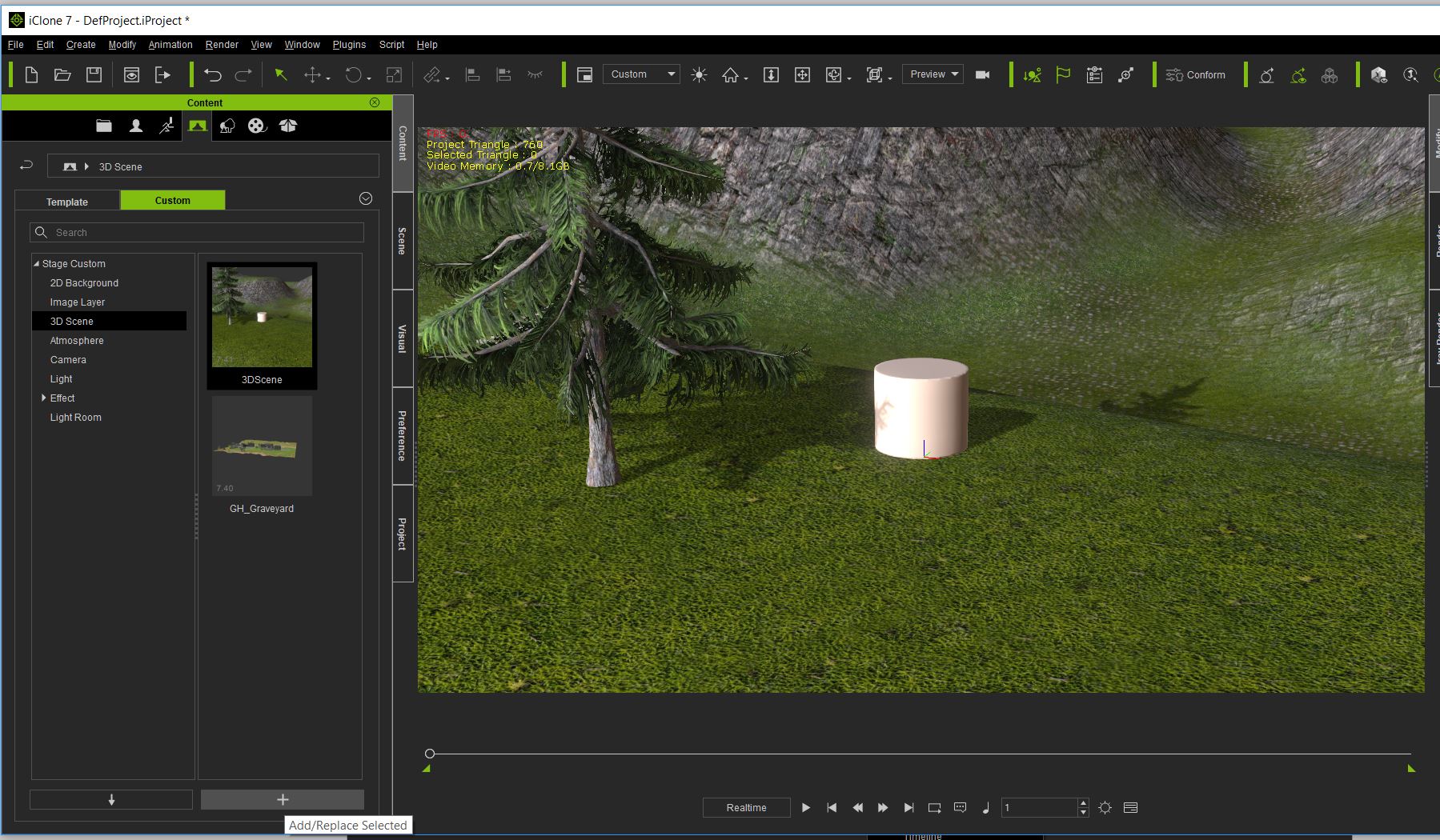
Task: Expand the Effect tree node
Action: point(44,398)
